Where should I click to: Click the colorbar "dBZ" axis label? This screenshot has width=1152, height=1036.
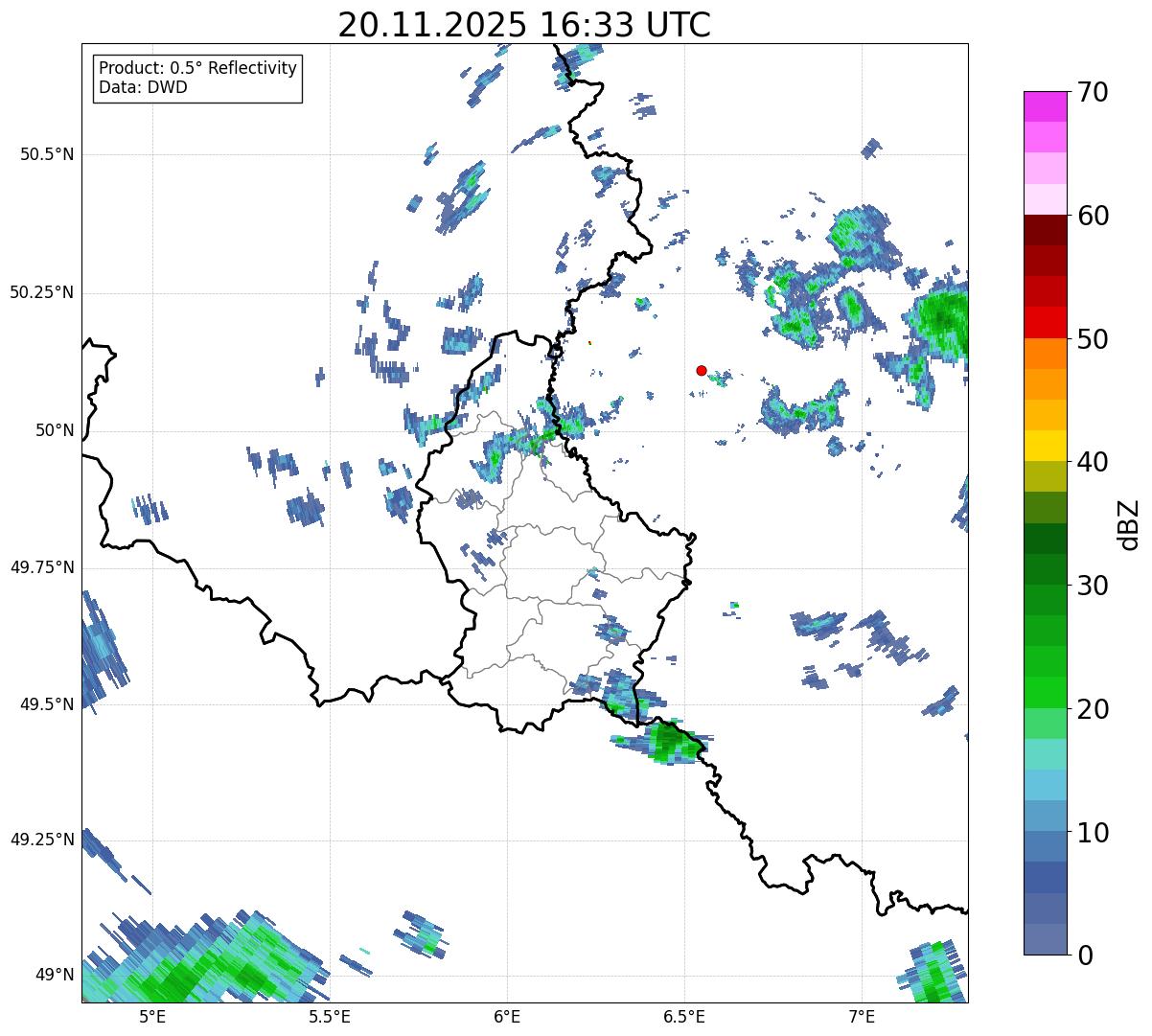coord(1129,523)
